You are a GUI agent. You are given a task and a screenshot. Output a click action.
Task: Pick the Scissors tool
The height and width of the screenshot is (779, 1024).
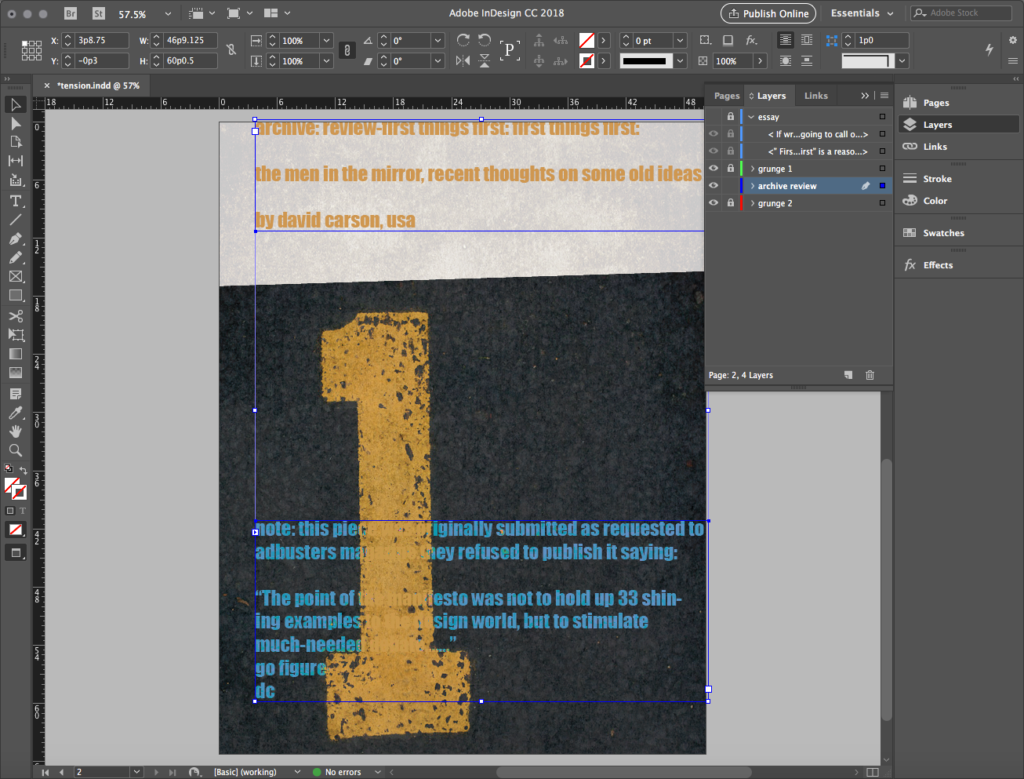pyautogui.click(x=15, y=316)
